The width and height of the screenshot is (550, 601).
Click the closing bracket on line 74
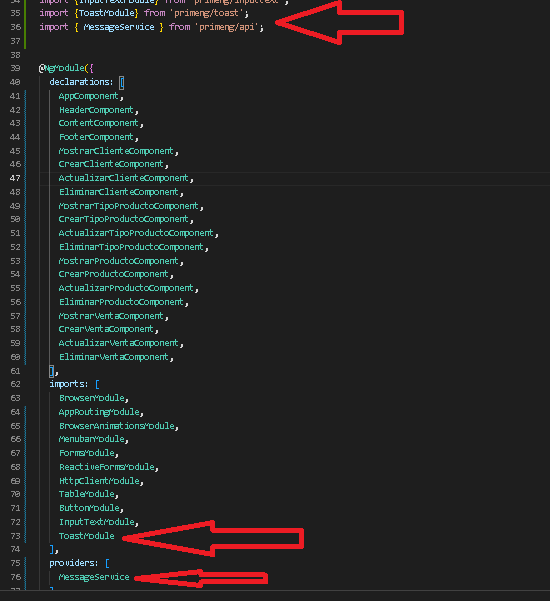(52, 549)
